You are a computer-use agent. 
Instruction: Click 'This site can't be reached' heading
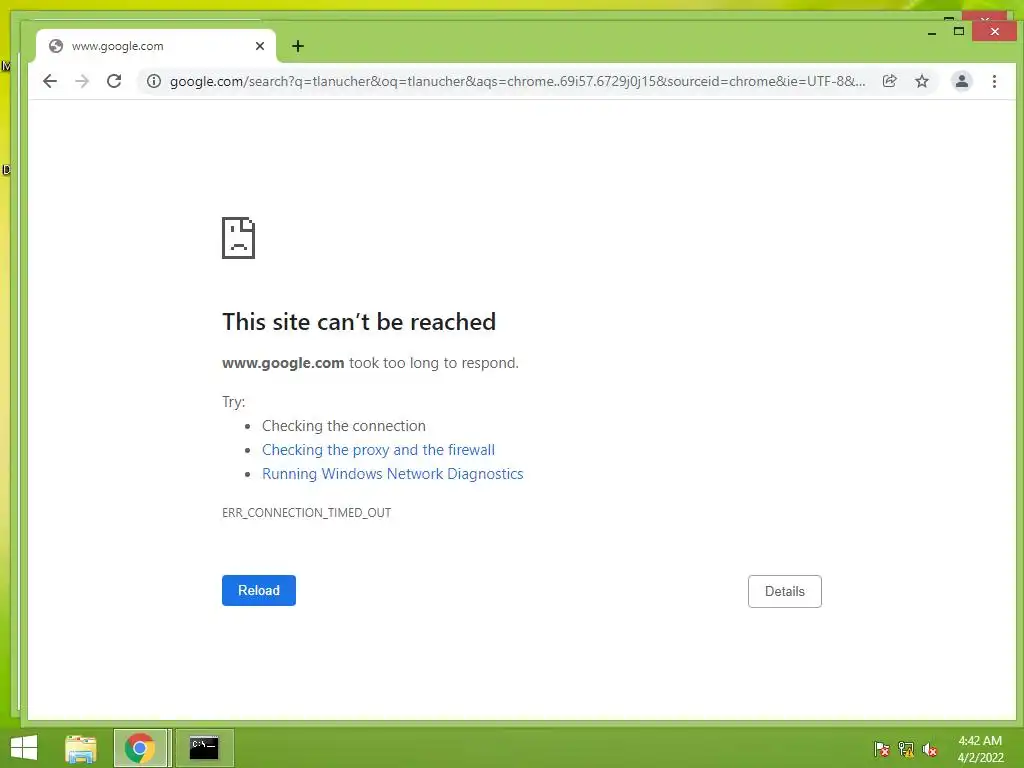(359, 321)
